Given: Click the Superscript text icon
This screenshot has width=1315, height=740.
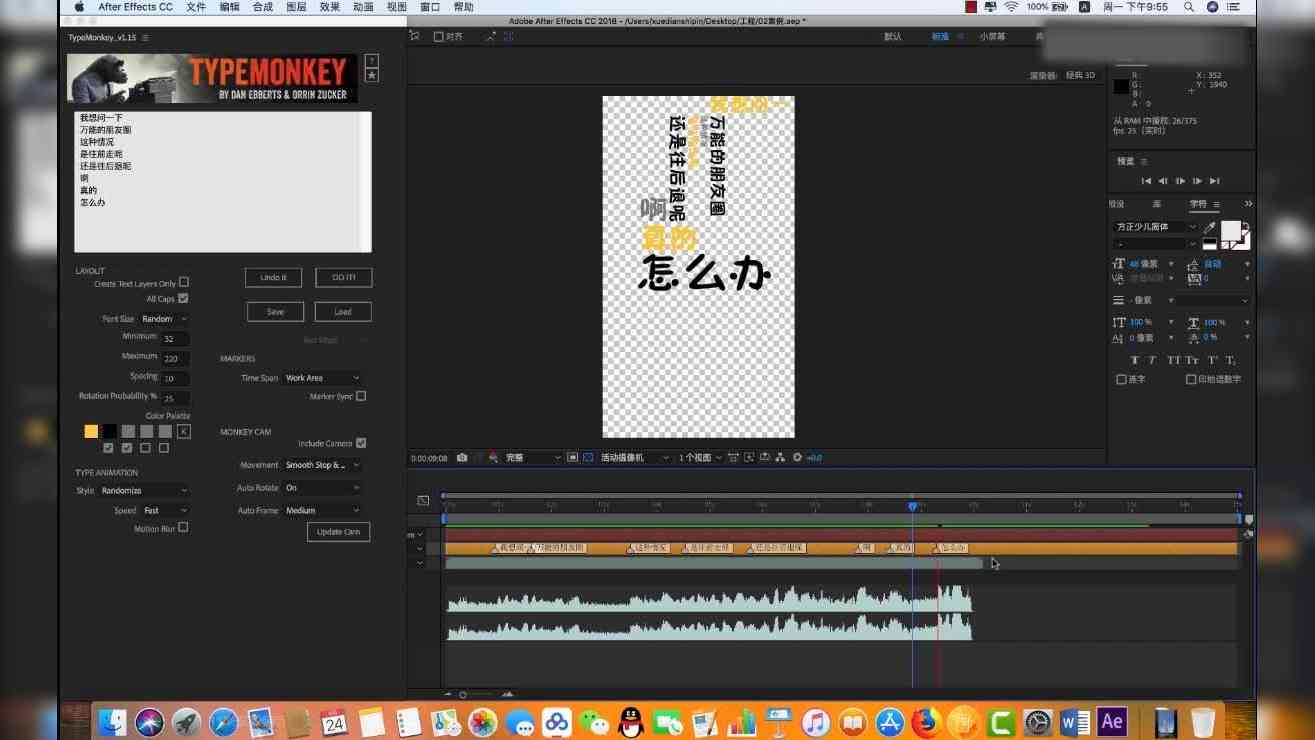Looking at the screenshot, I should pyautogui.click(x=1212, y=360).
